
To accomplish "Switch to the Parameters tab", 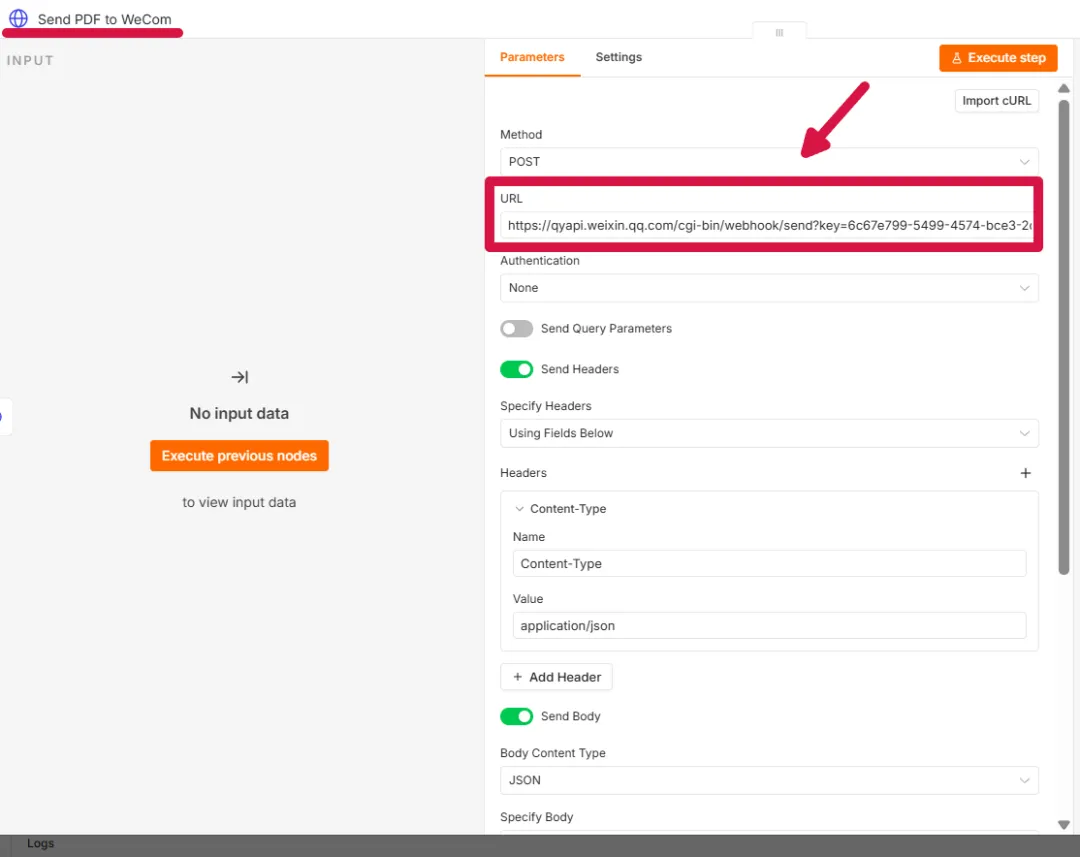I will [x=532, y=57].
